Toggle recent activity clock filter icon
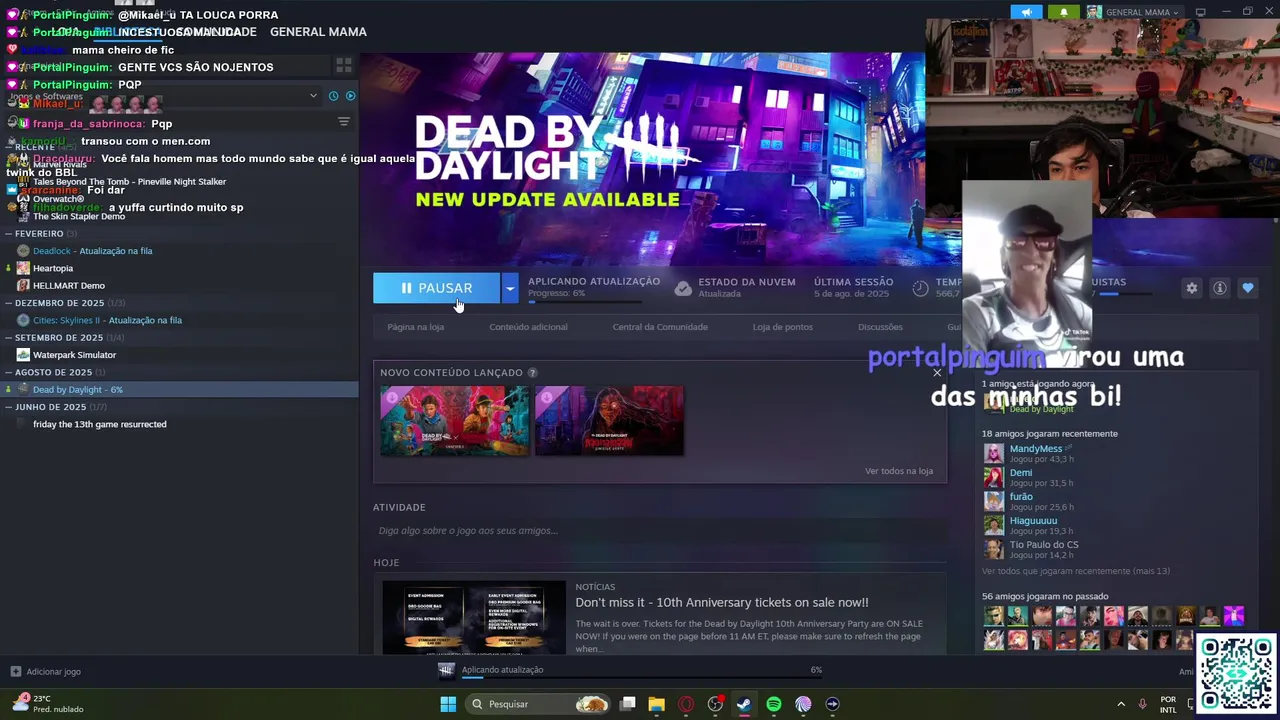The image size is (1280, 720). [x=332, y=96]
